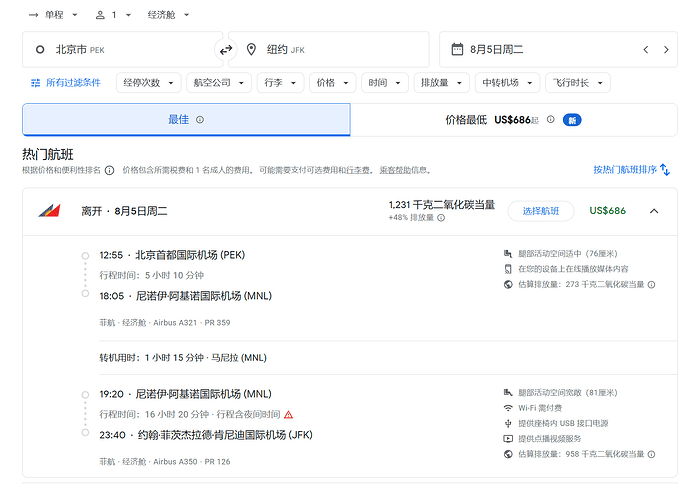Click info icon beside 958 千克 emission estimate

652,454
